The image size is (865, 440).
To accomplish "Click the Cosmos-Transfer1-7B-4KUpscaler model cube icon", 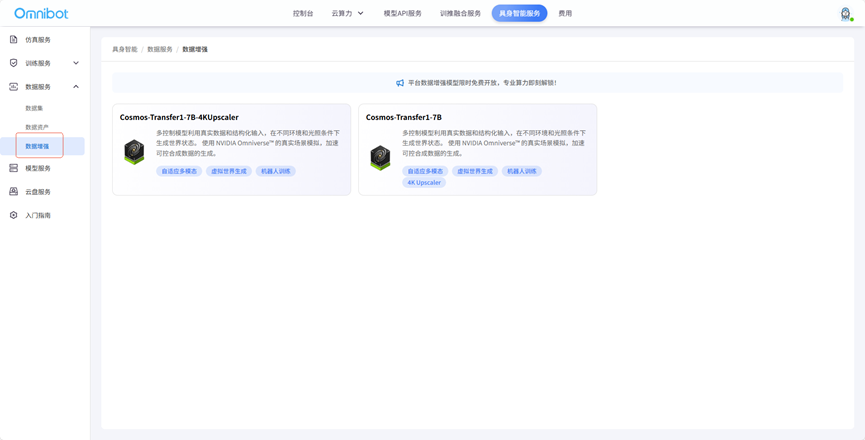I will point(134,152).
